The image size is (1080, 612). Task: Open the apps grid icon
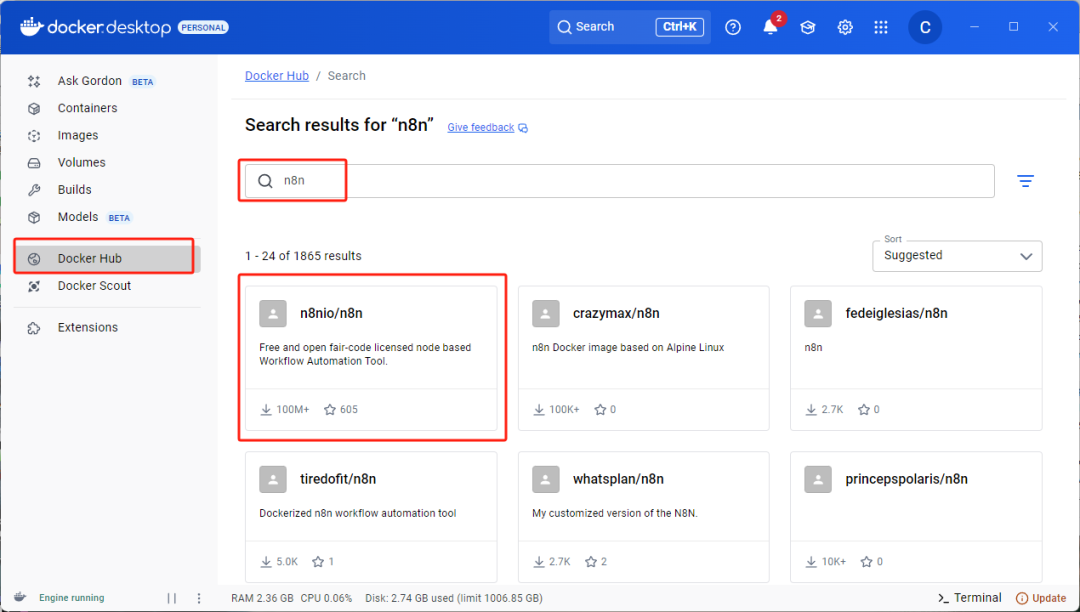point(881,27)
